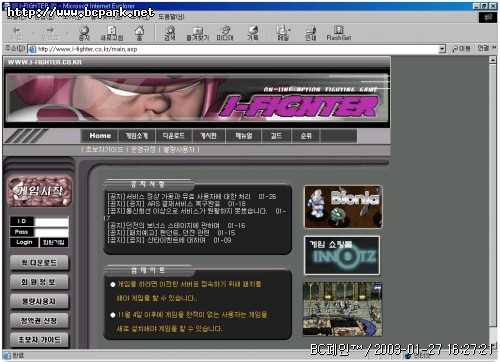Refresh the page using 새로고침 icon
Screen dimensions: 500x362
point(112,33)
